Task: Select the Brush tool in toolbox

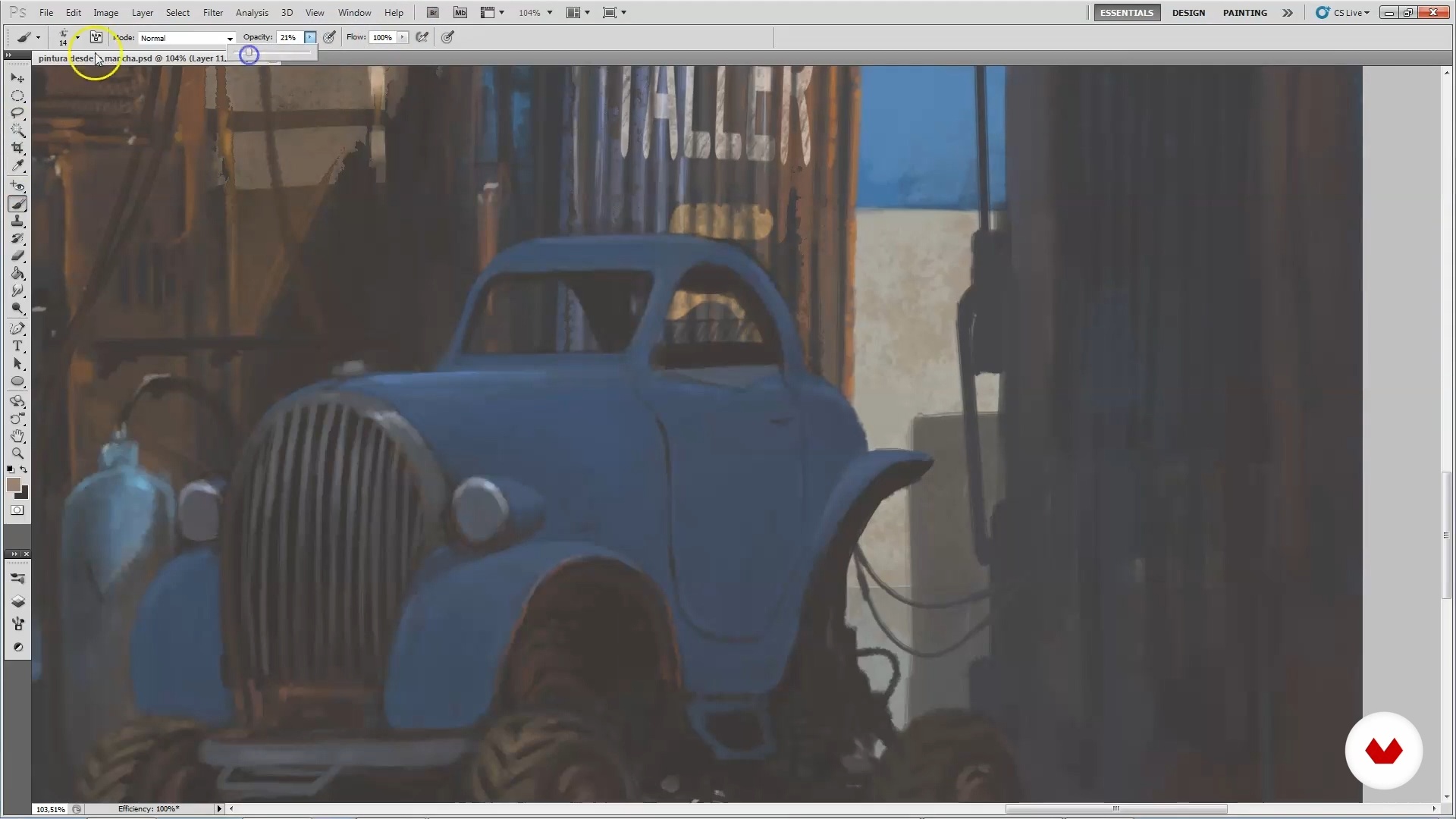Action: pyautogui.click(x=17, y=204)
